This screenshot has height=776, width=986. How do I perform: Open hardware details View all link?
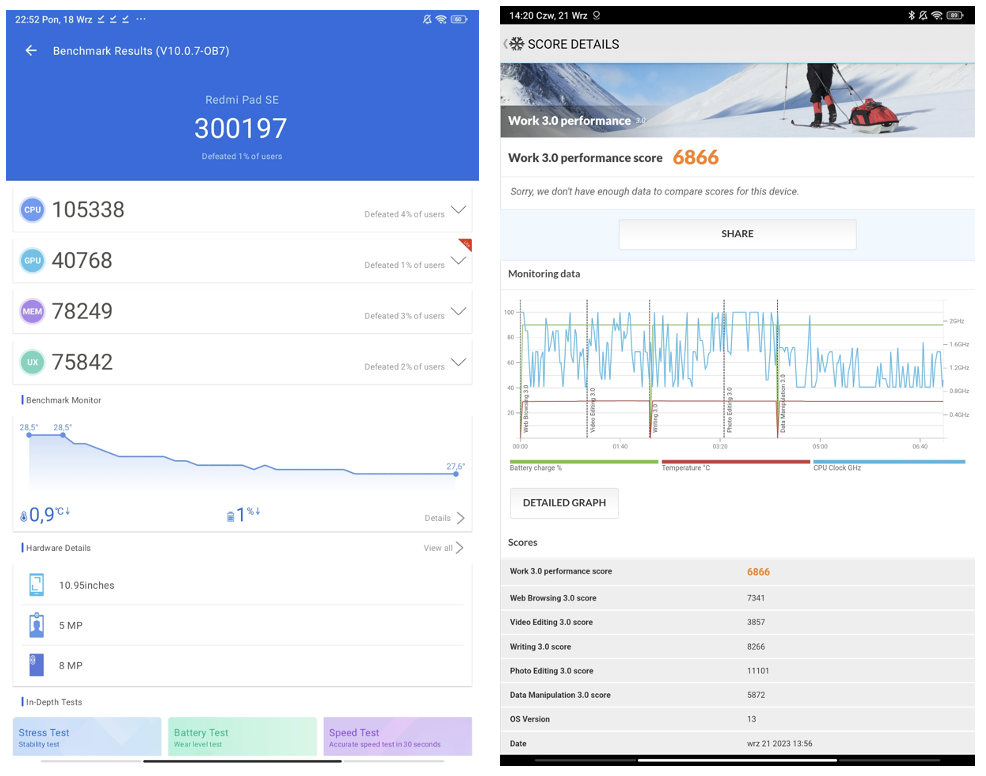[443, 548]
